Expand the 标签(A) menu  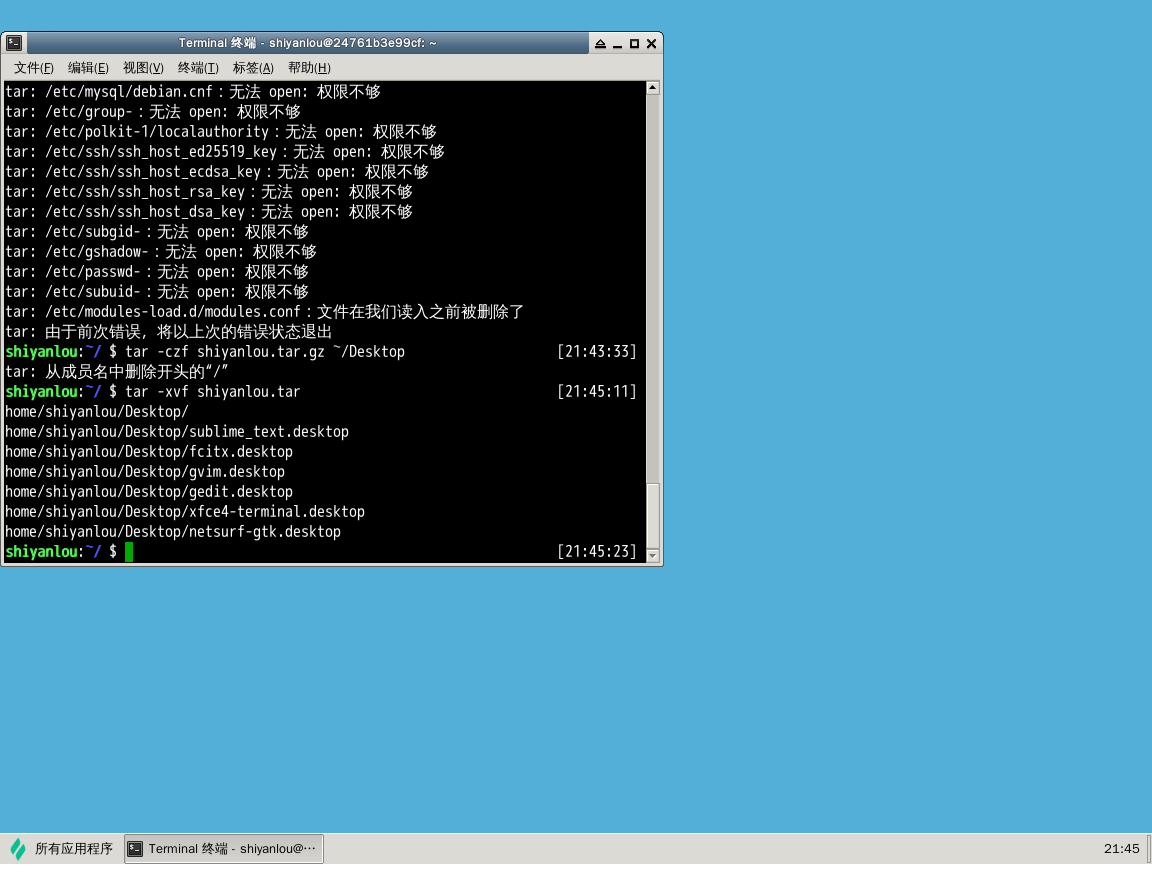pyautogui.click(x=253, y=68)
